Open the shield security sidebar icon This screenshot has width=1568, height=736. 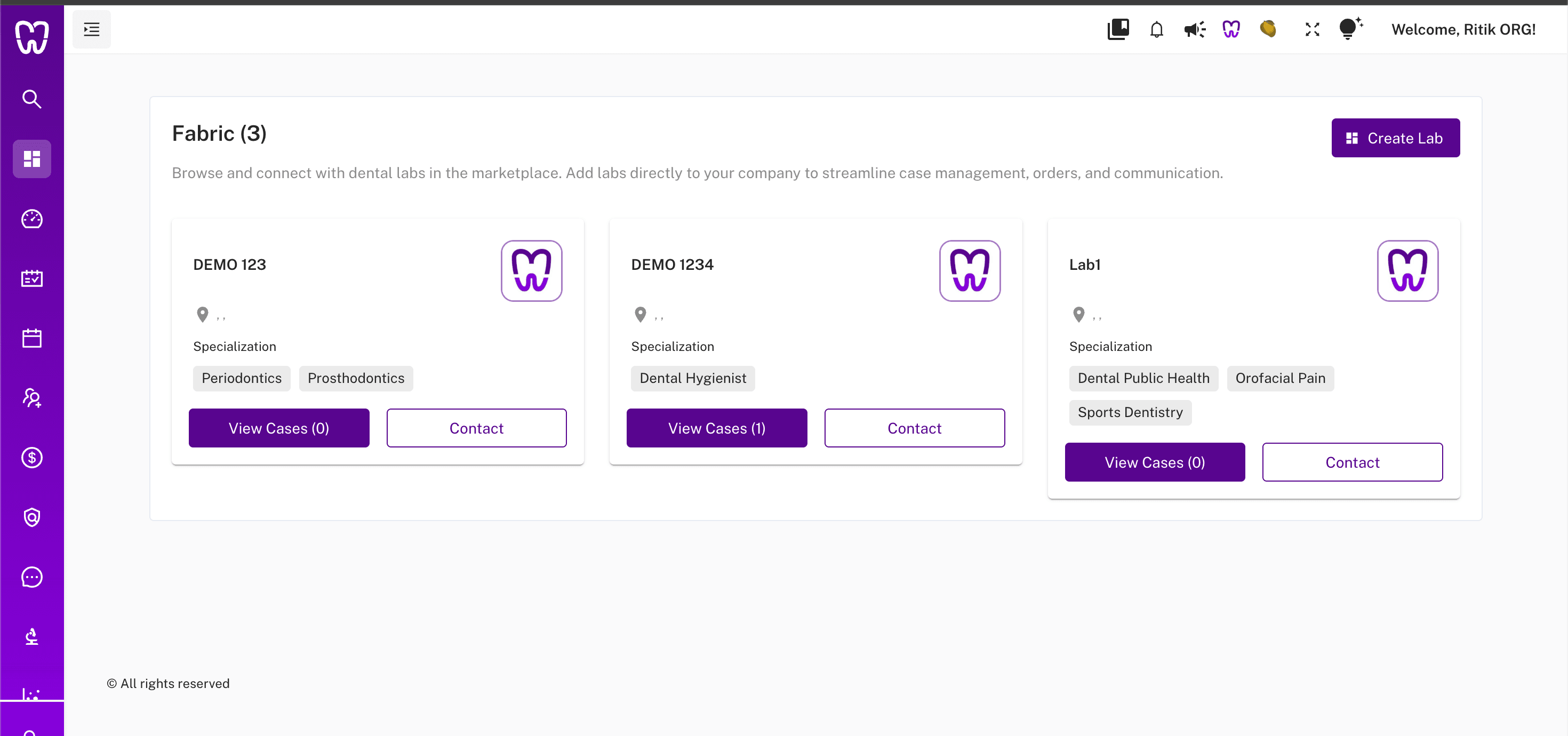(31, 517)
